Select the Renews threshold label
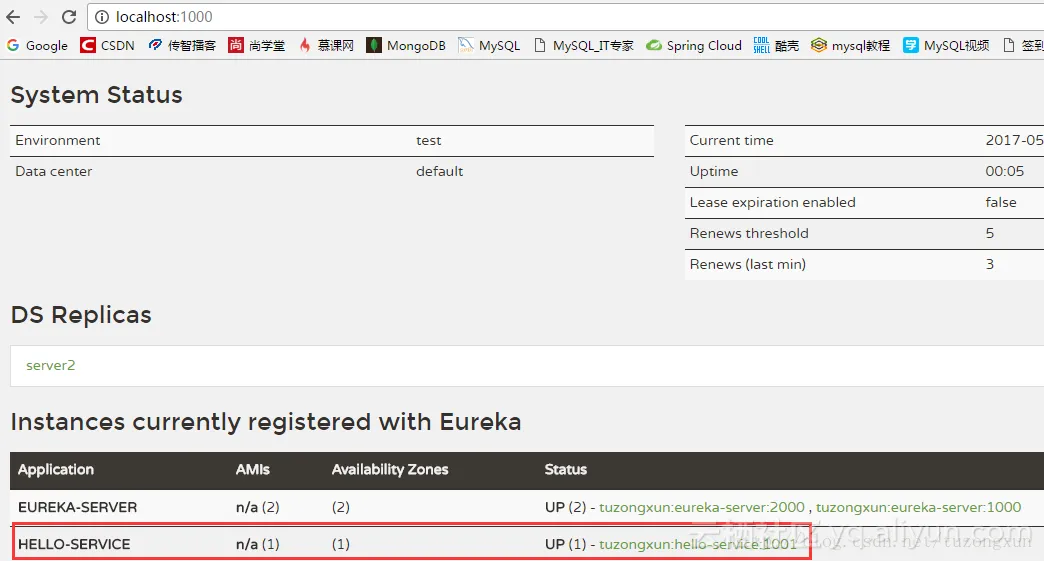Screen dimensions: 1044x561 (749, 233)
